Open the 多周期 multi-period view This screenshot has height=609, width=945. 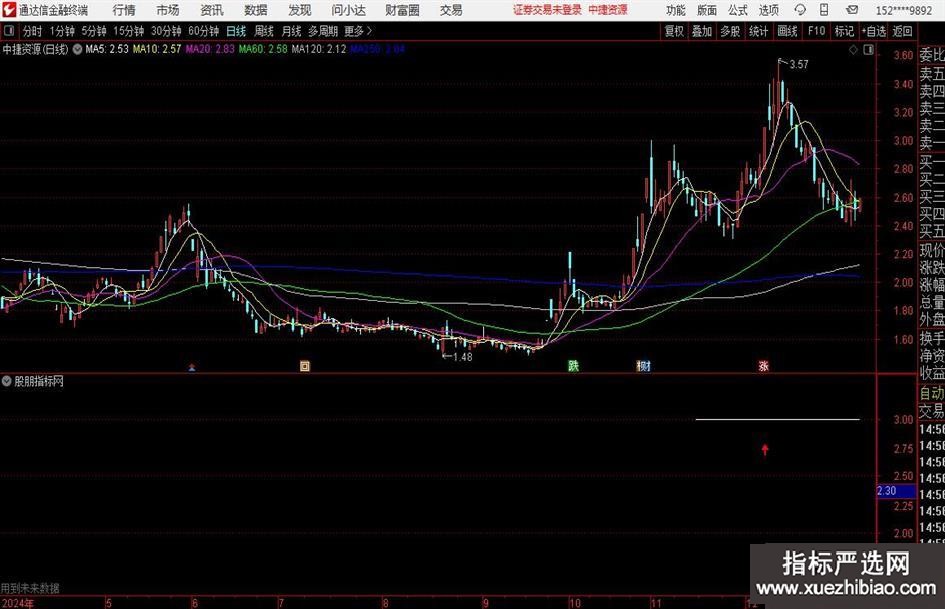pyautogui.click(x=323, y=31)
